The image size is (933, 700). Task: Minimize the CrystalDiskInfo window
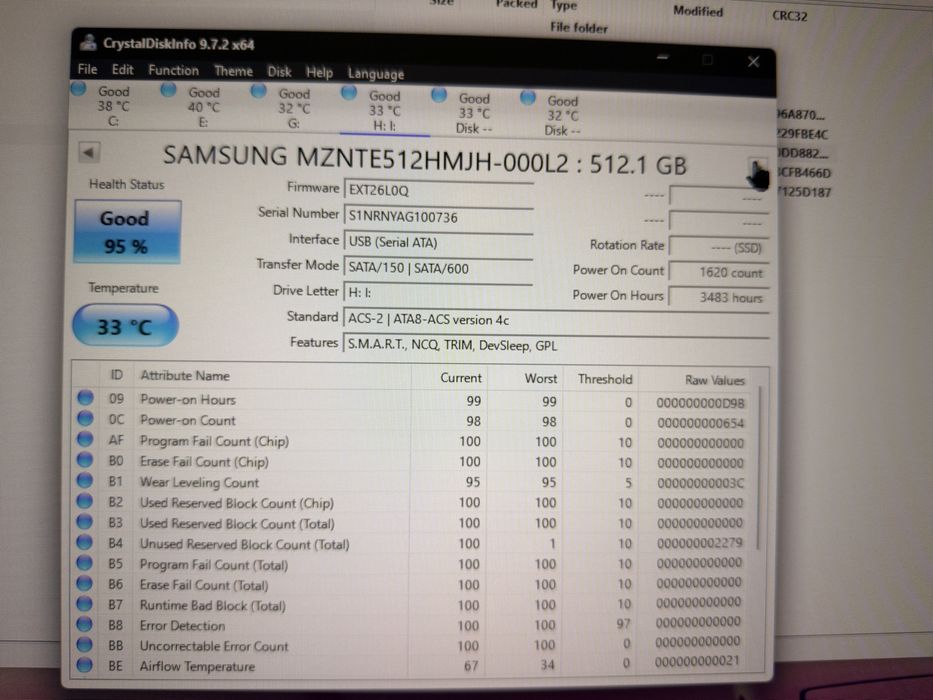click(662, 58)
